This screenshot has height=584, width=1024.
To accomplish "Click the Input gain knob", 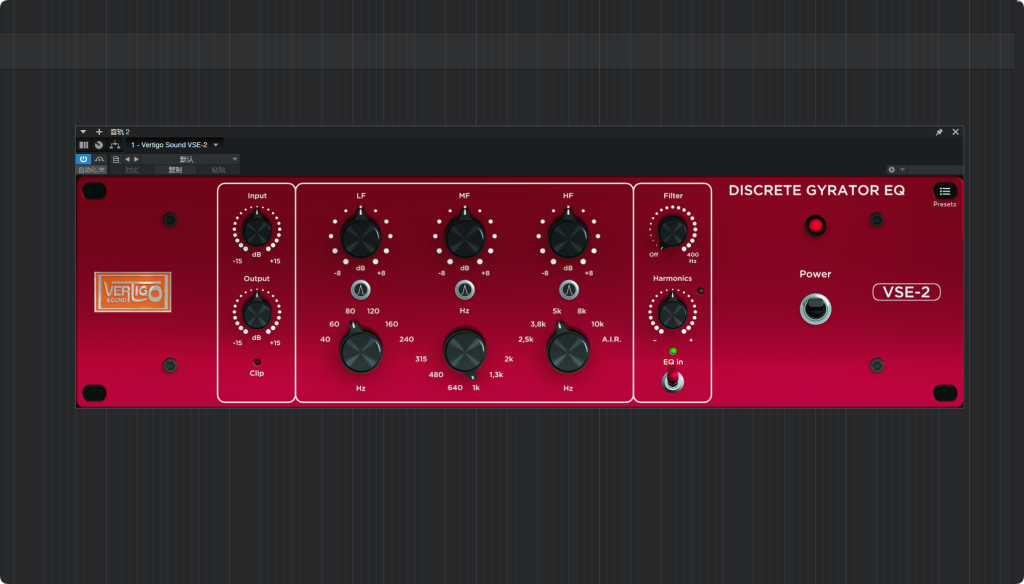I will click(x=257, y=230).
